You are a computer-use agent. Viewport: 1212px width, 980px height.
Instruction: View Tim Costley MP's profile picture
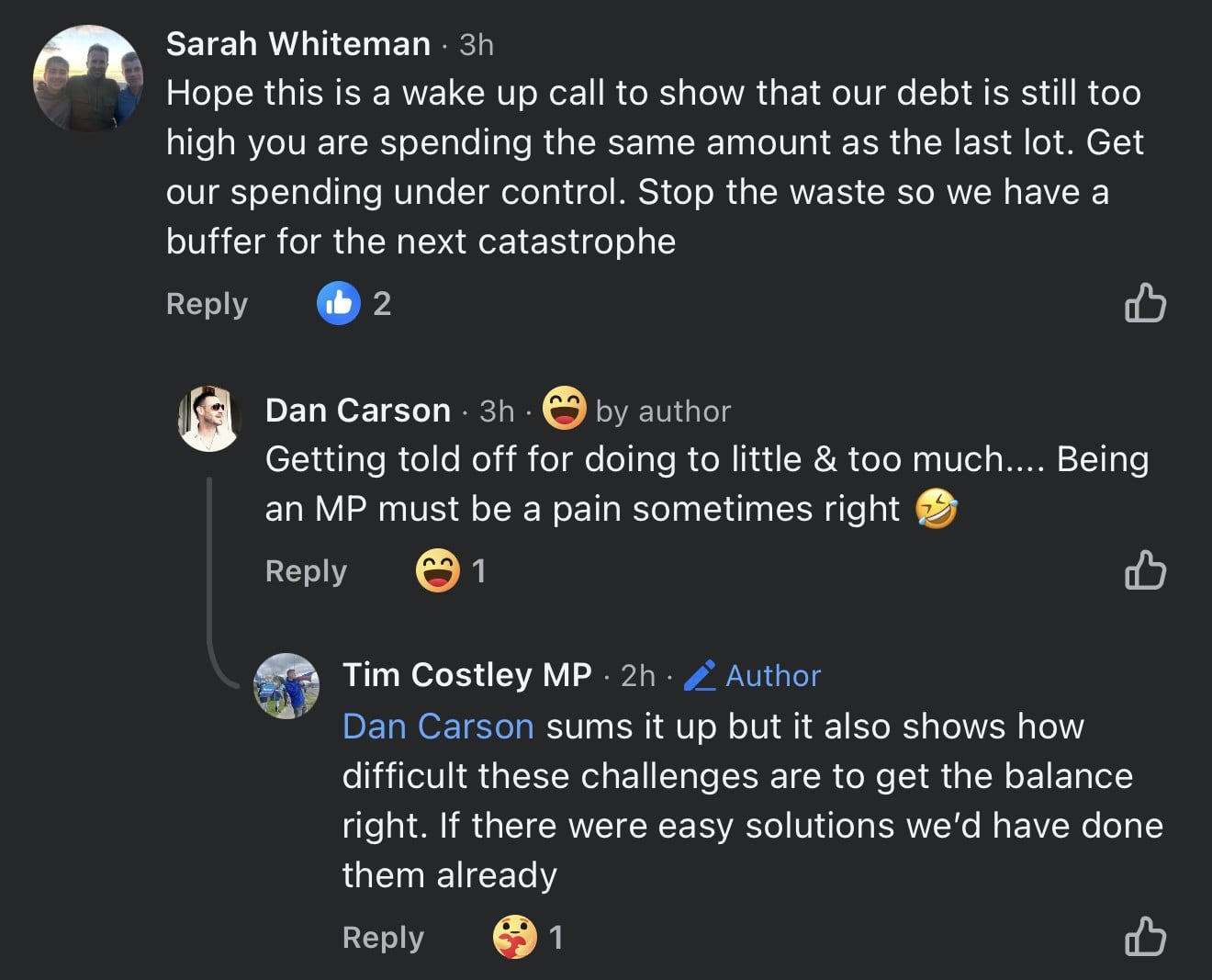(x=286, y=686)
